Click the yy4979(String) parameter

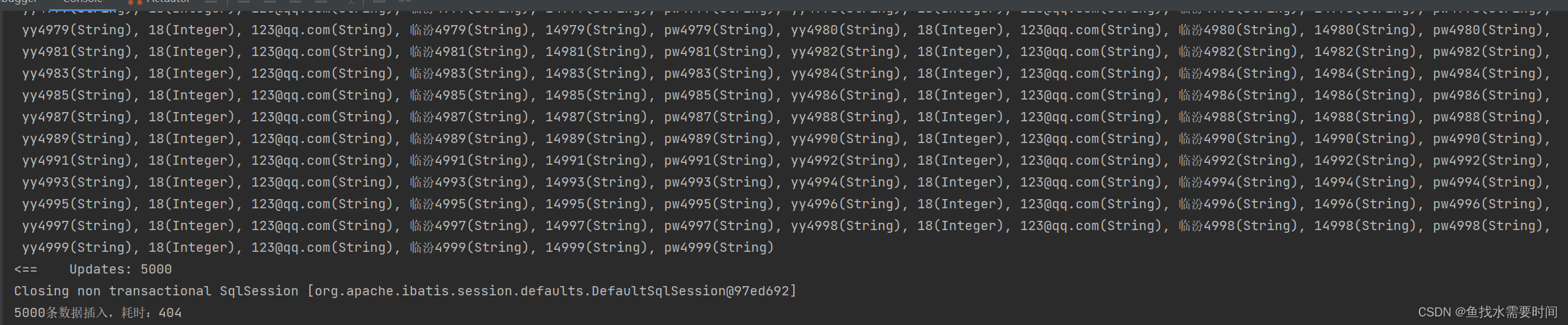click(76, 30)
